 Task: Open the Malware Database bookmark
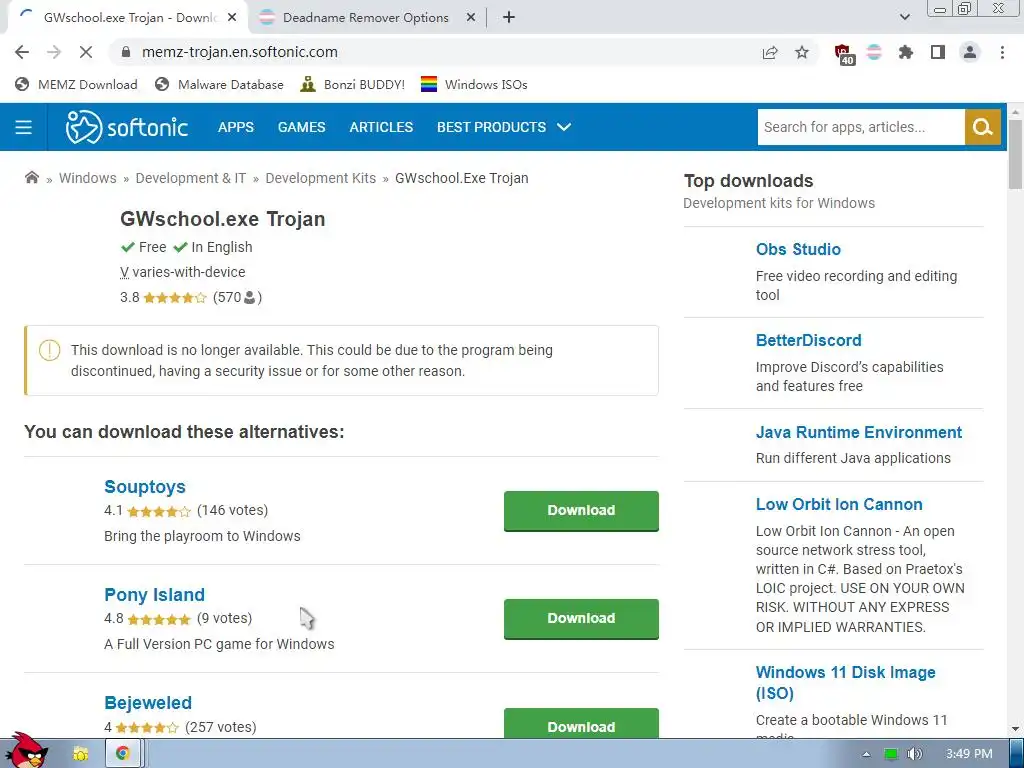(x=219, y=84)
